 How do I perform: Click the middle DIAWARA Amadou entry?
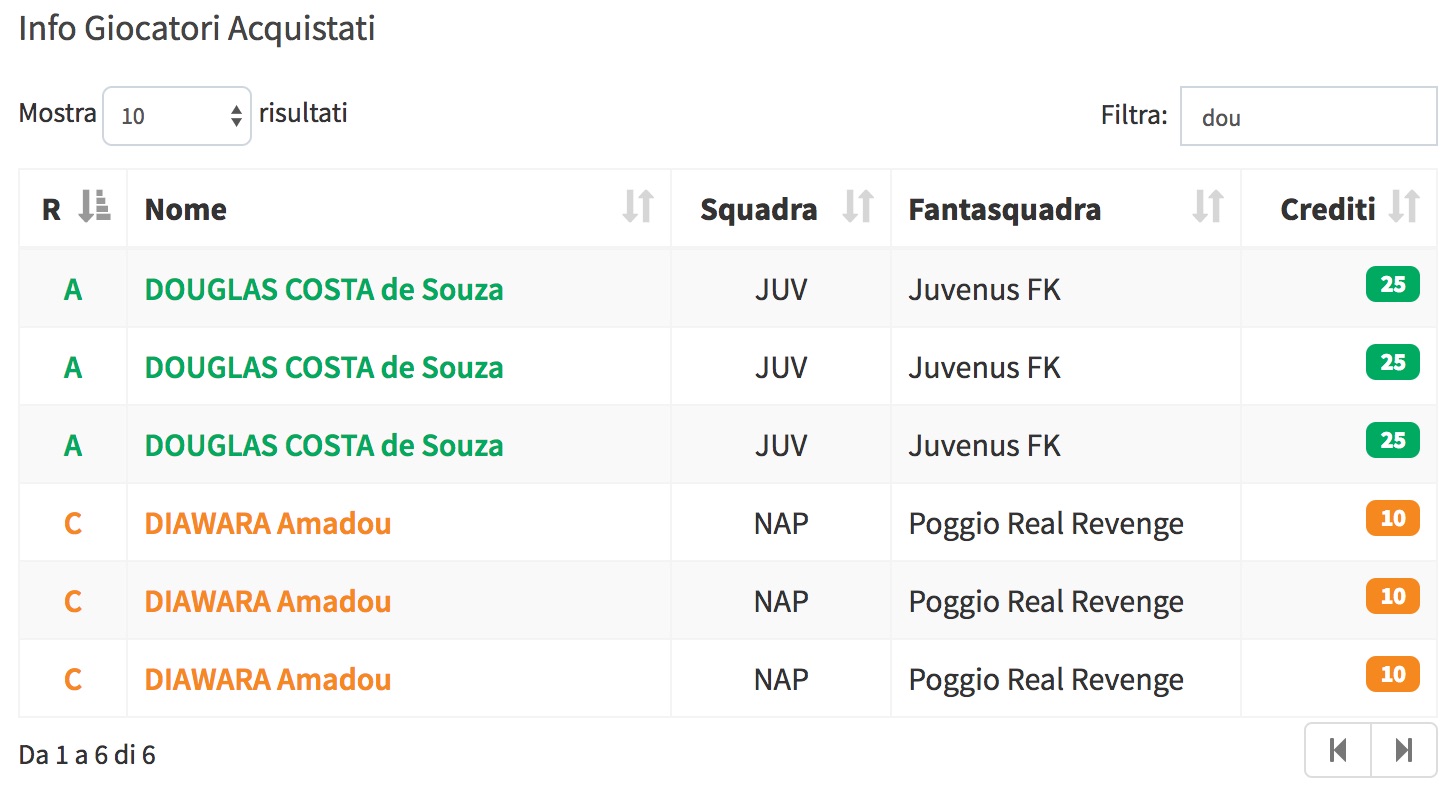(268, 601)
